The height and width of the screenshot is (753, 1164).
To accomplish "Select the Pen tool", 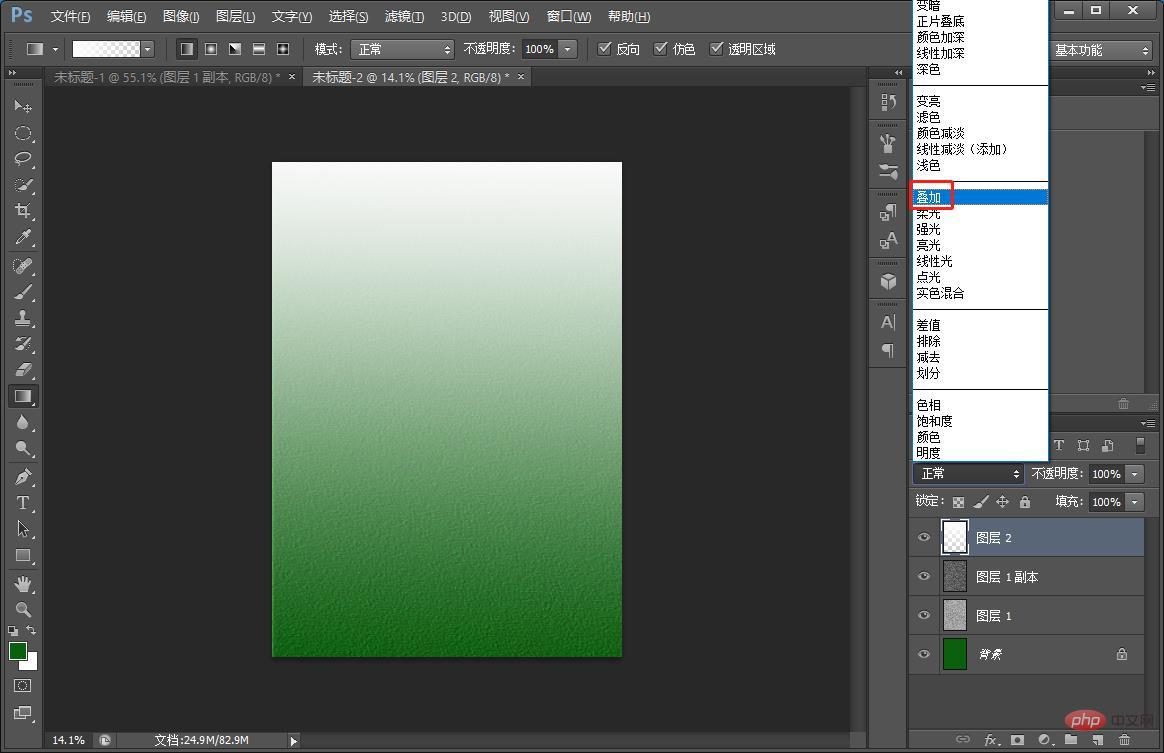I will click(x=22, y=477).
